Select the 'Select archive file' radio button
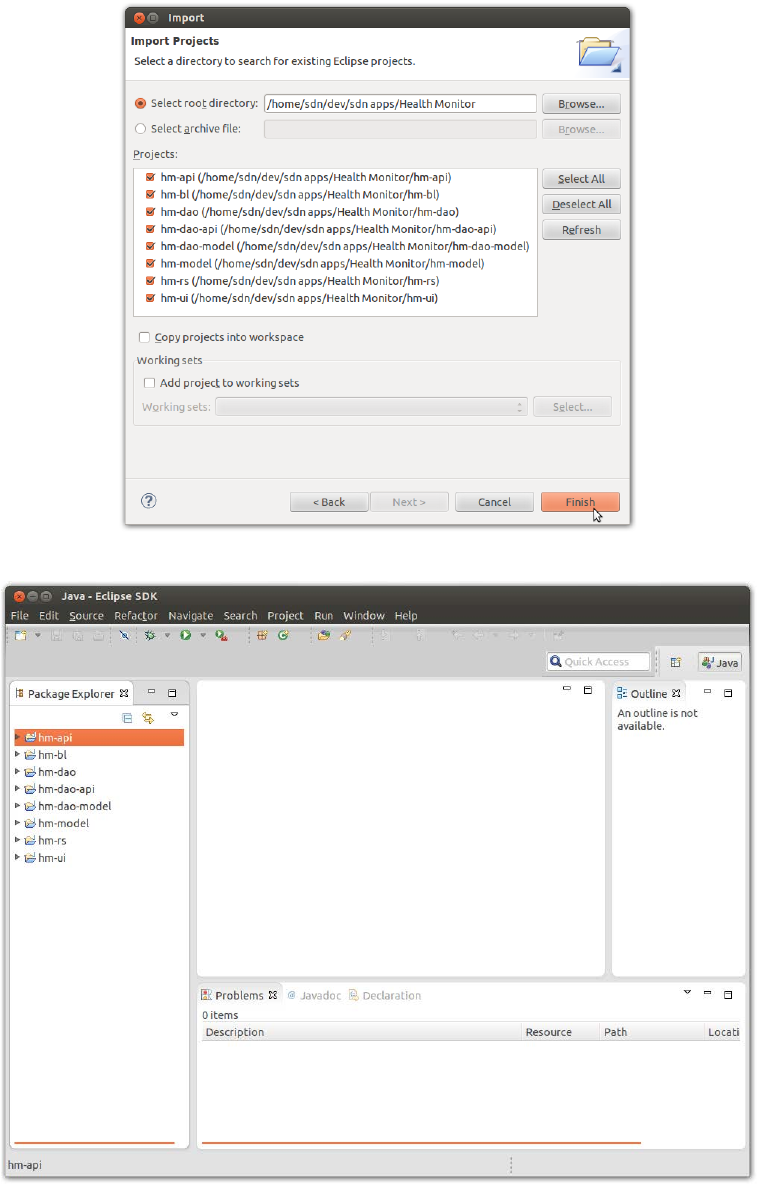Screen dimensions: 757x1184 140,129
